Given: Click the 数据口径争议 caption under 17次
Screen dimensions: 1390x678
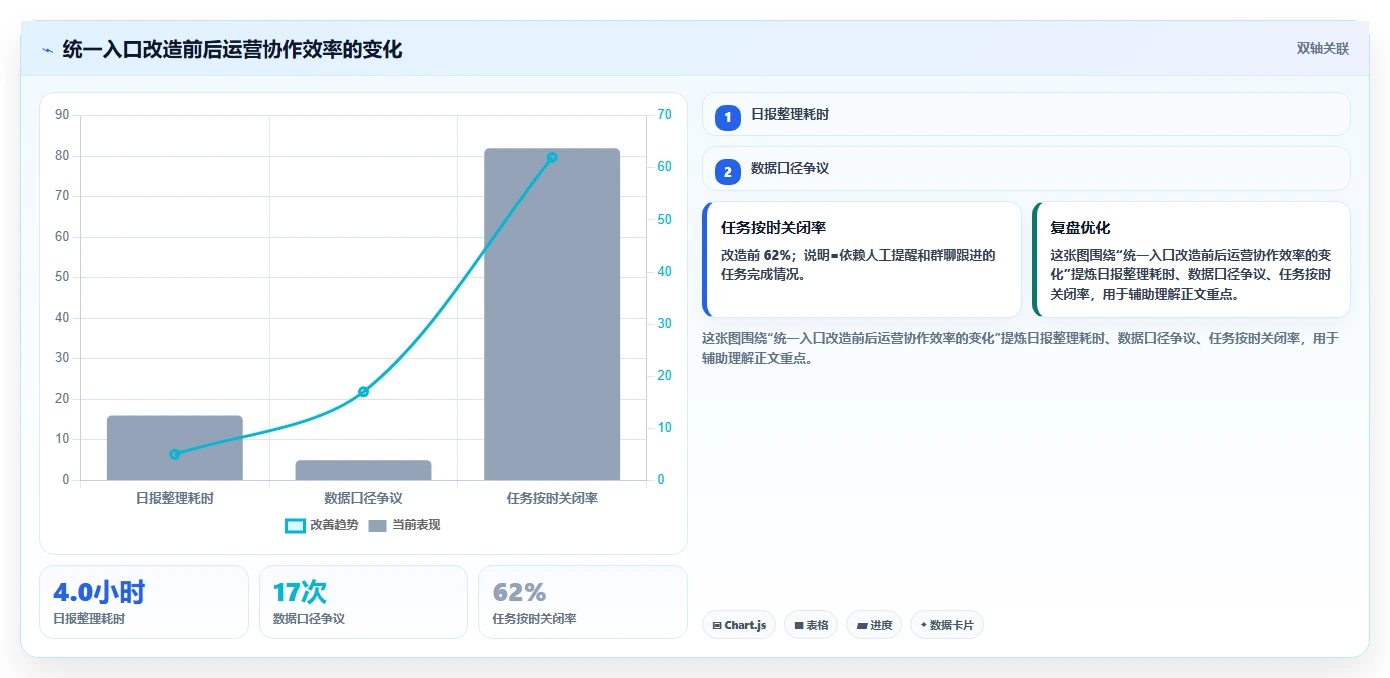Looking at the screenshot, I should [309, 619].
